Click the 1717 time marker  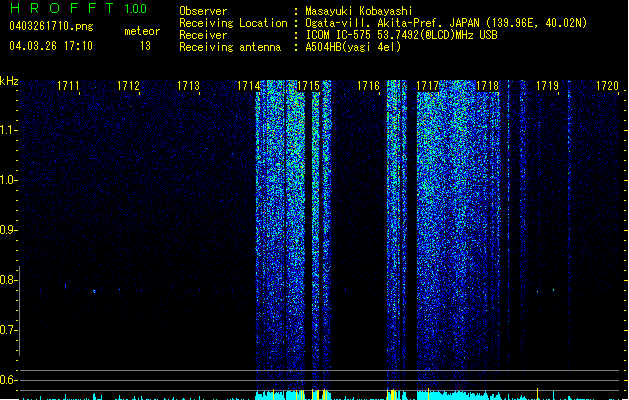(x=428, y=86)
